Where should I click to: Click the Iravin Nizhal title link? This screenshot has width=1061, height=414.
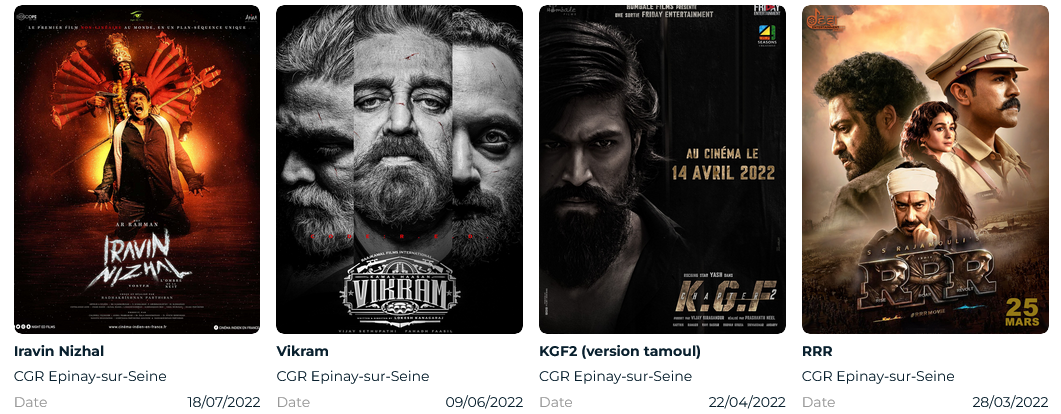click(59, 352)
